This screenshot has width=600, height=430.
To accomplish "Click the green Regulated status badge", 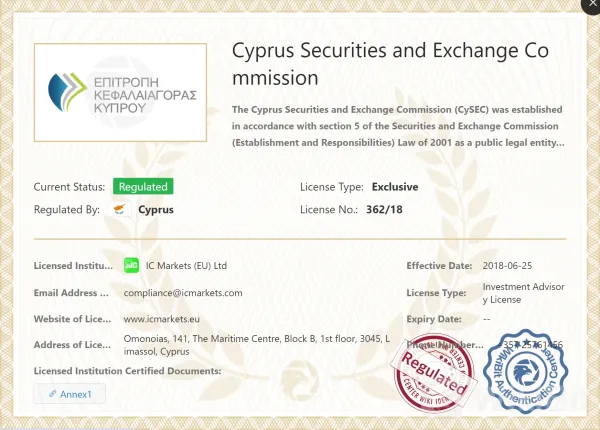I will (142, 186).
